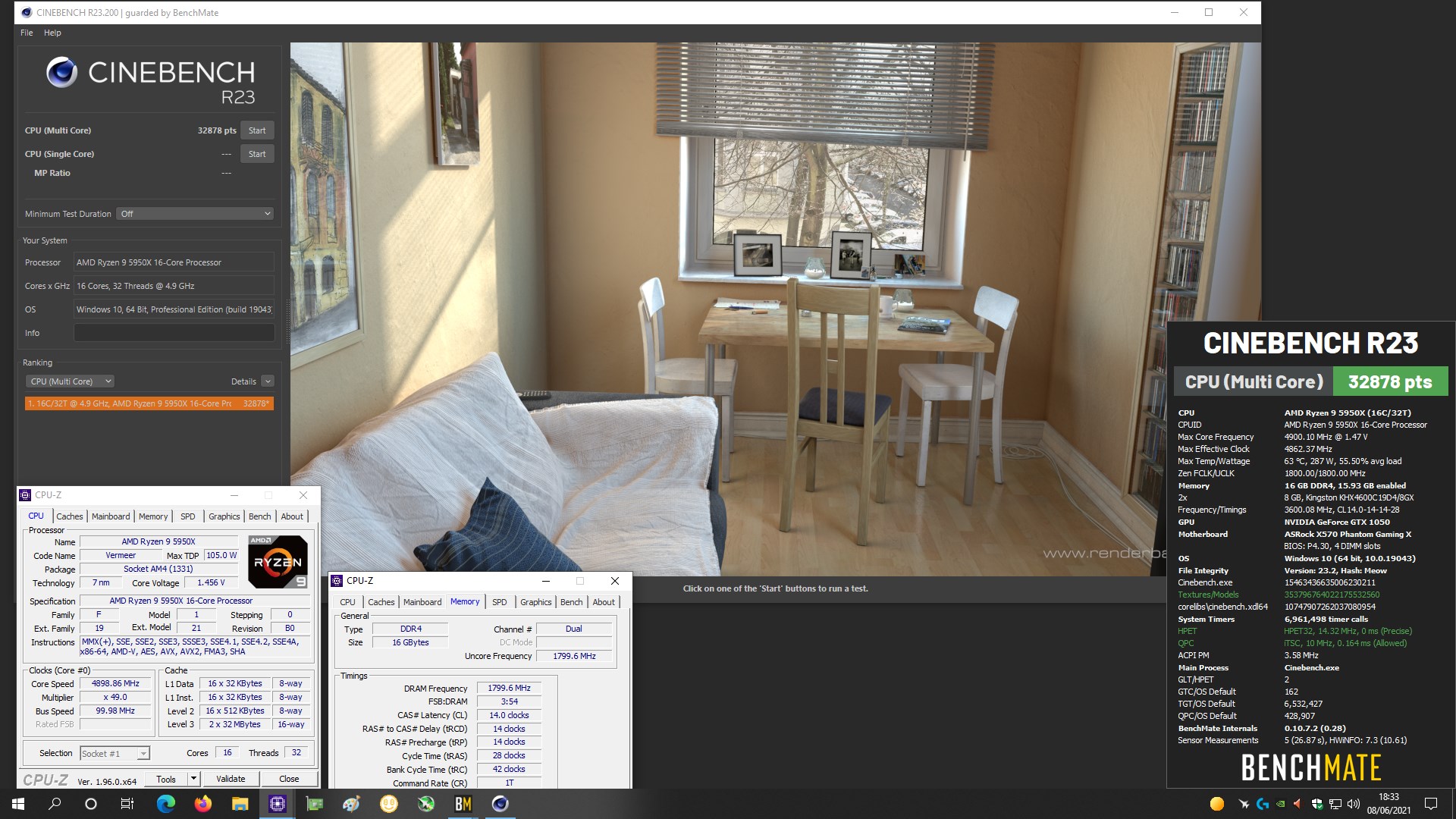Open notification action center
Image resolution: width=1456 pixels, height=819 pixels.
coord(1431,804)
